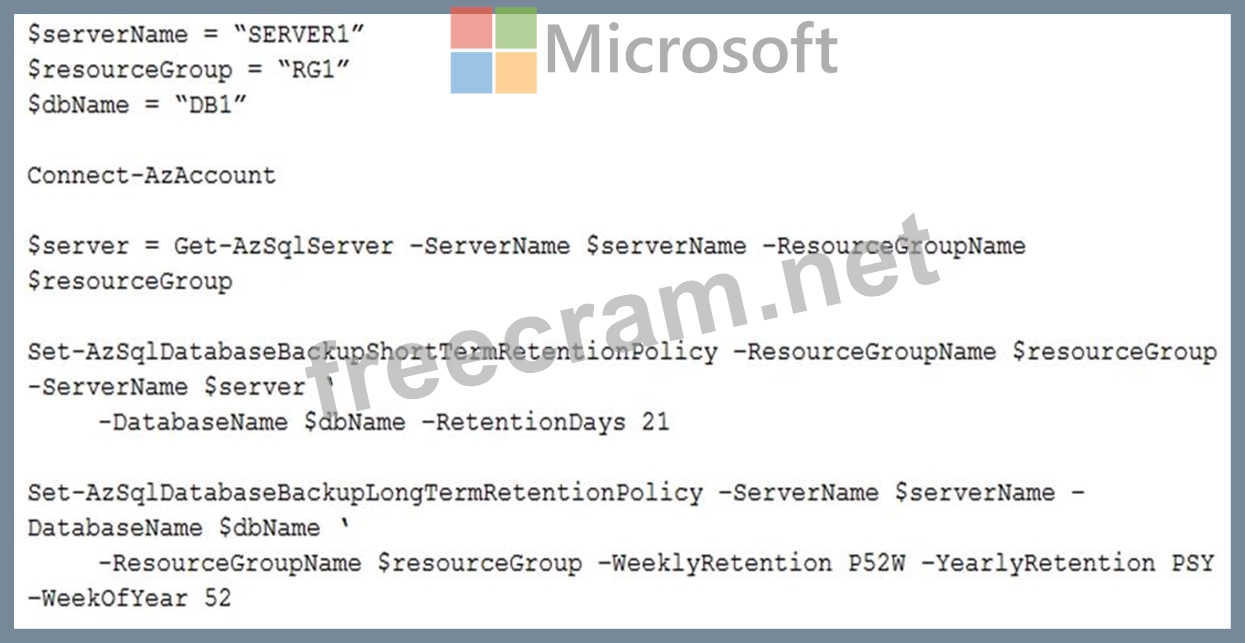Click the -WeeklyRetention P52W parameter
Viewport: 1245px width, 643px height.
click(751, 563)
